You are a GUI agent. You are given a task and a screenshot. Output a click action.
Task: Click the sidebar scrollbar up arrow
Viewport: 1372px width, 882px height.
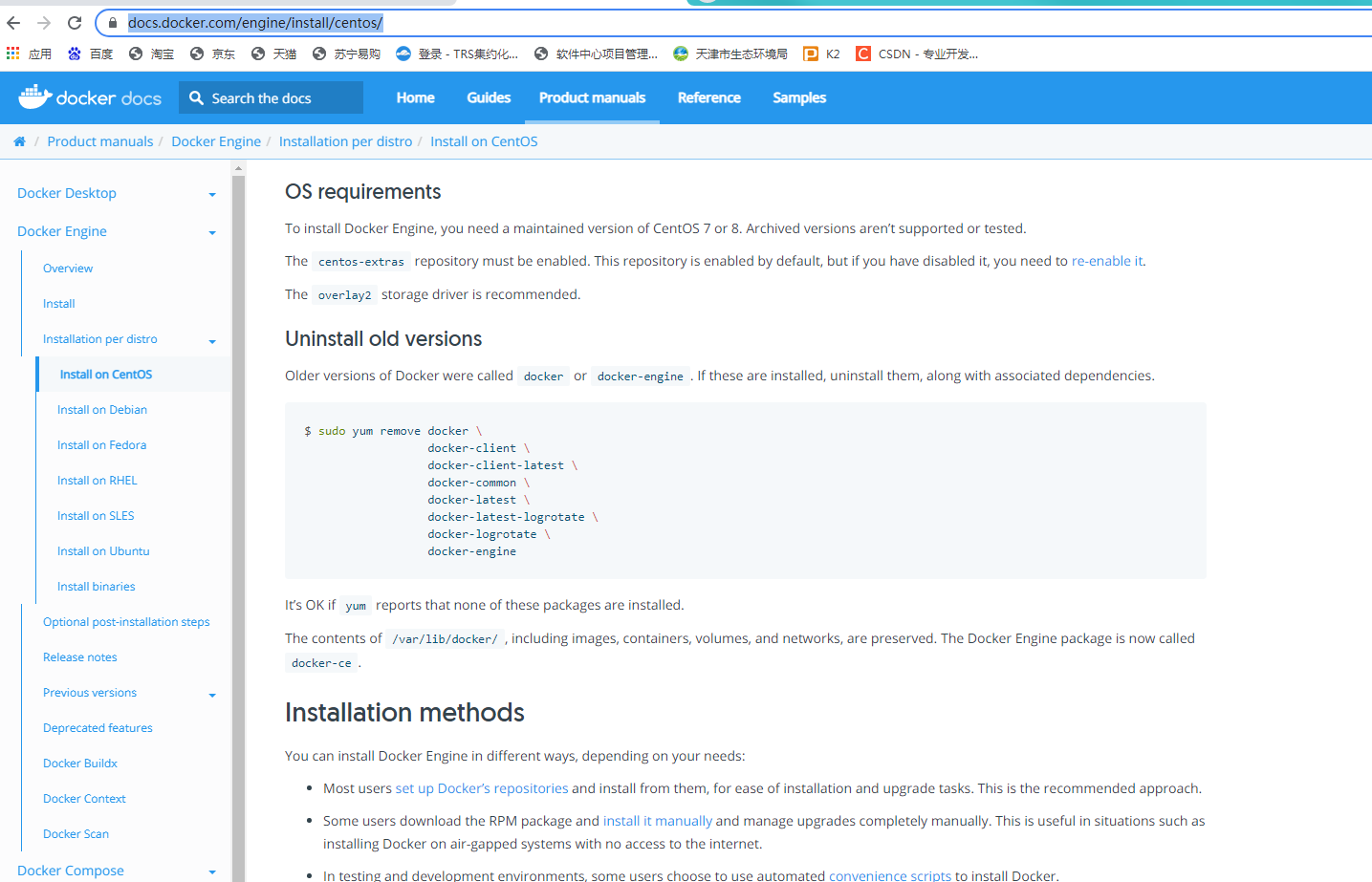tap(239, 168)
